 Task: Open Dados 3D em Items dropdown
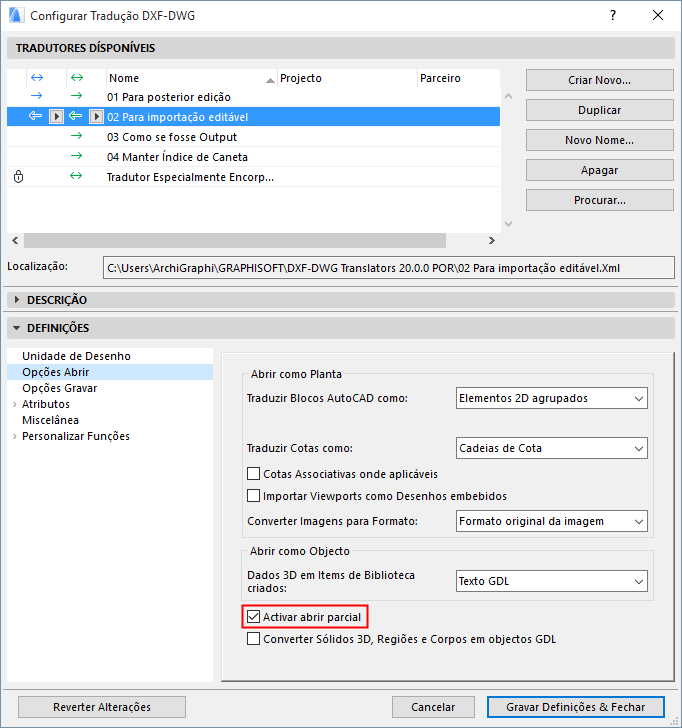552,581
